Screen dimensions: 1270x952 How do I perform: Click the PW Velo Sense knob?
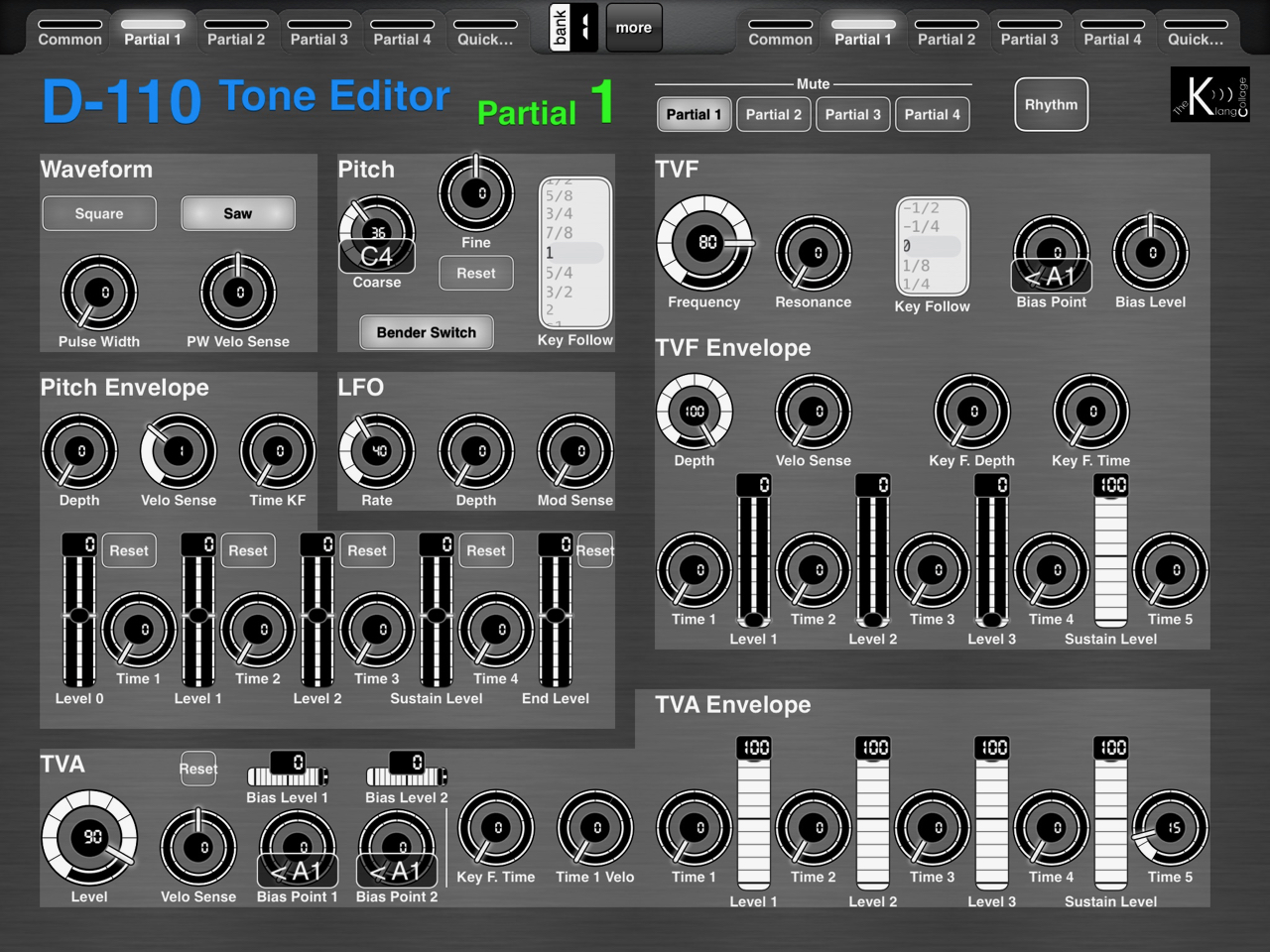pyautogui.click(x=238, y=293)
